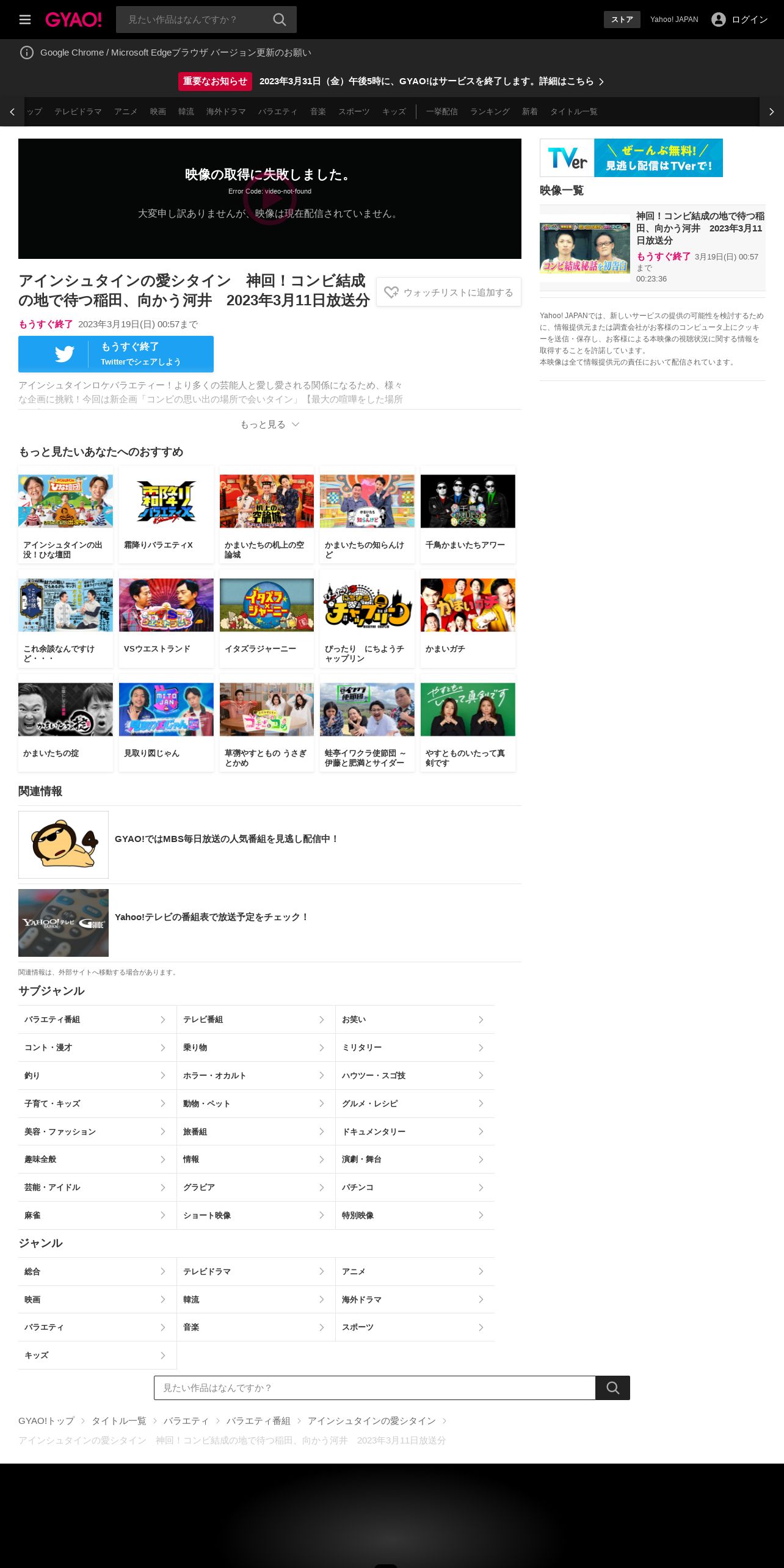Open これ余談なんですけど recommendation

tap(65, 619)
